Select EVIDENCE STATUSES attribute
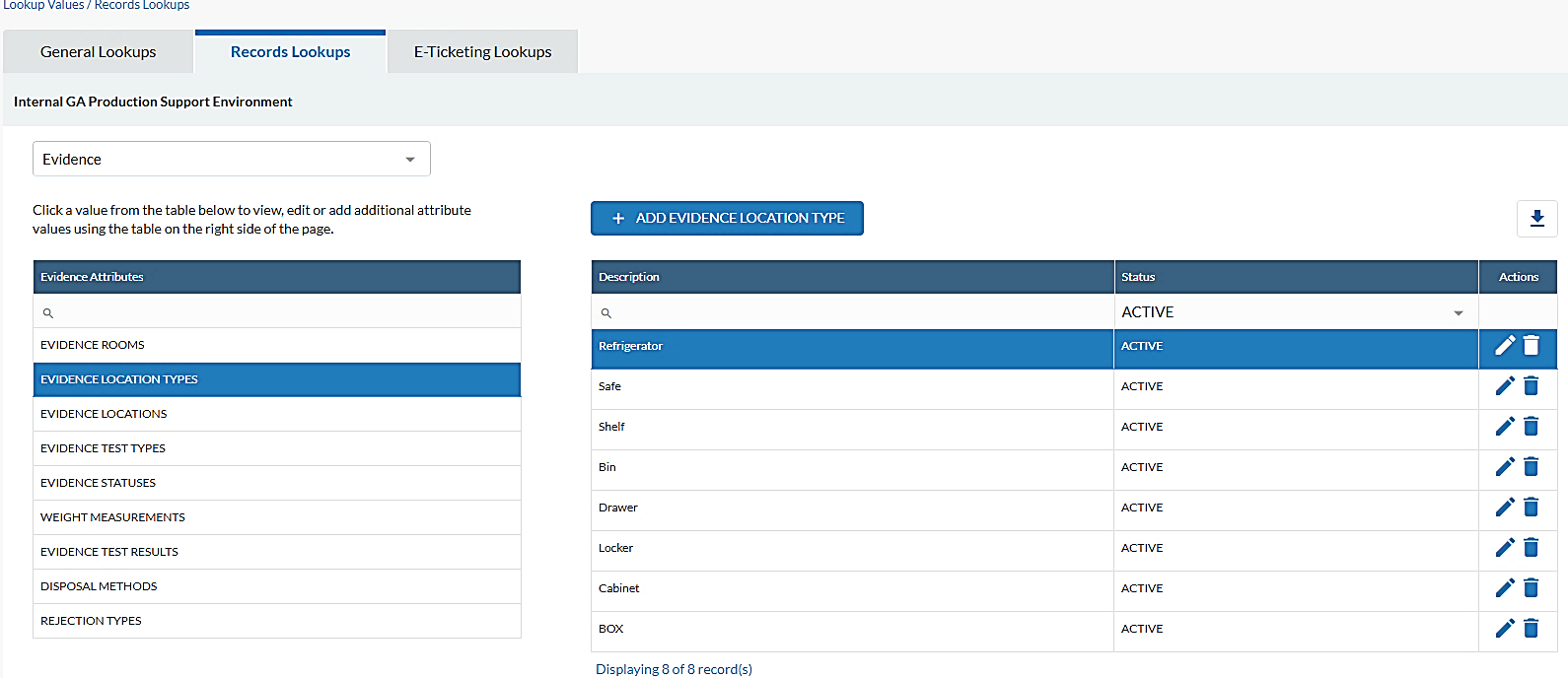 [277, 483]
